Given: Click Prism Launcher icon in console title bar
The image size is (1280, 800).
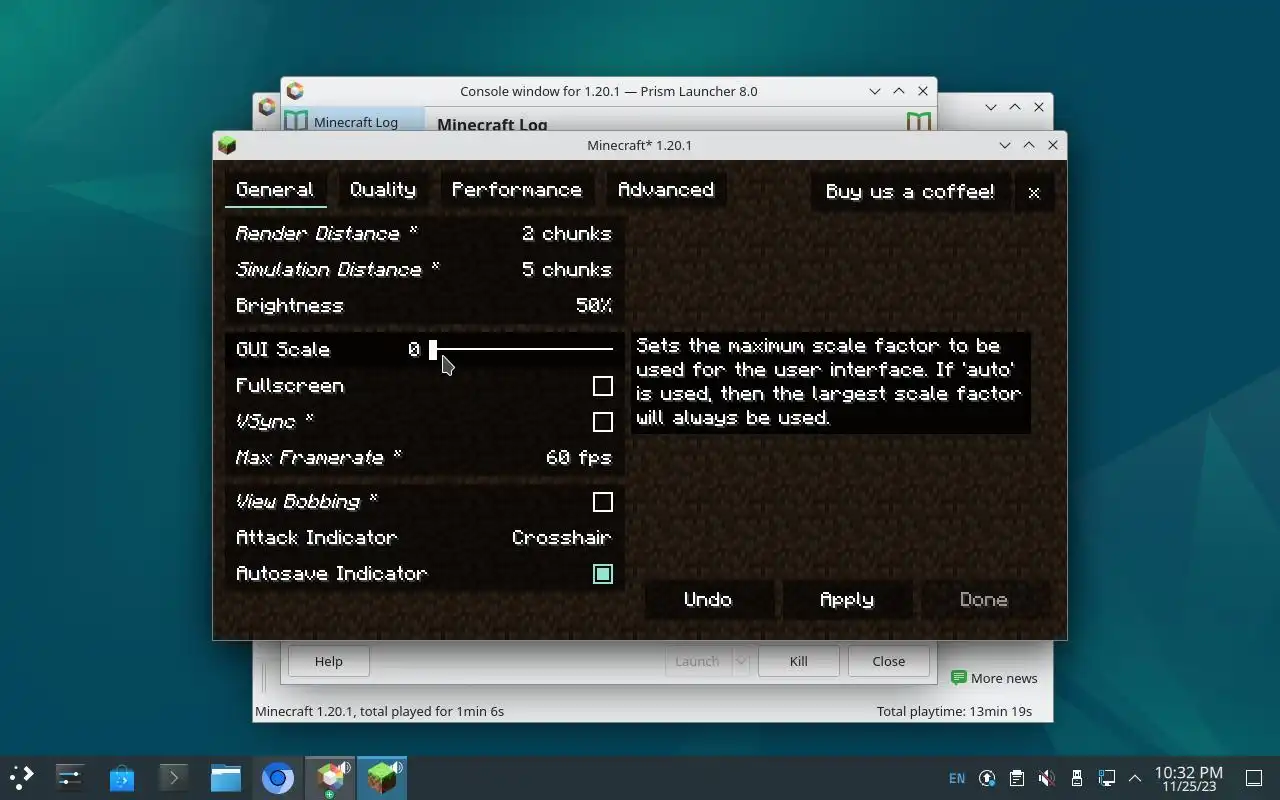Looking at the screenshot, I should [x=295, y=91].
